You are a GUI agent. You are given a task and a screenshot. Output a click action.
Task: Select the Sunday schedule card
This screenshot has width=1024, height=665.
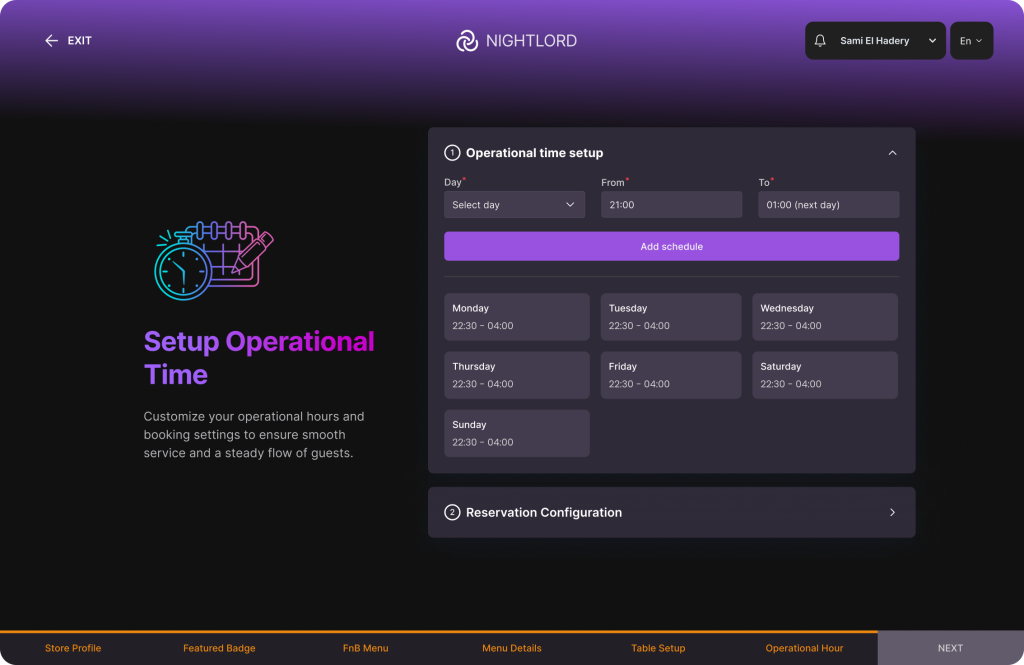point(517,433)
